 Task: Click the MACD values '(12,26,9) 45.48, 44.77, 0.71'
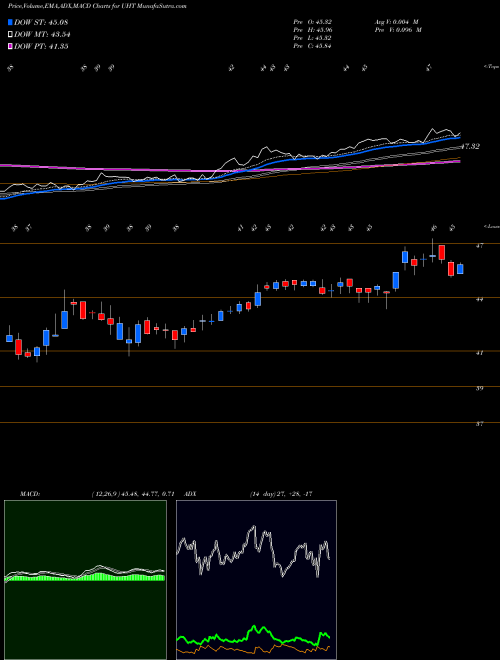(x=133, y=494)
